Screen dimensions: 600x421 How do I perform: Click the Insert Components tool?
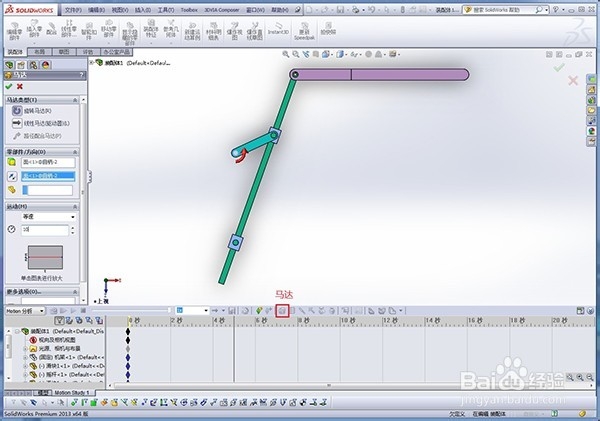pos(34,29)
